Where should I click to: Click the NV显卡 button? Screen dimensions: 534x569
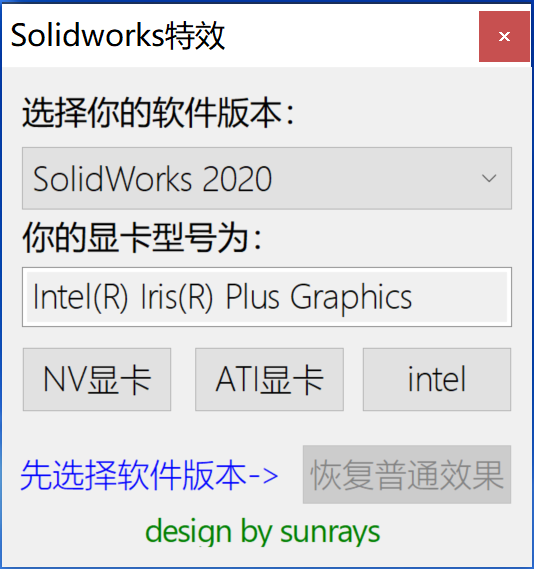(97, 380)
